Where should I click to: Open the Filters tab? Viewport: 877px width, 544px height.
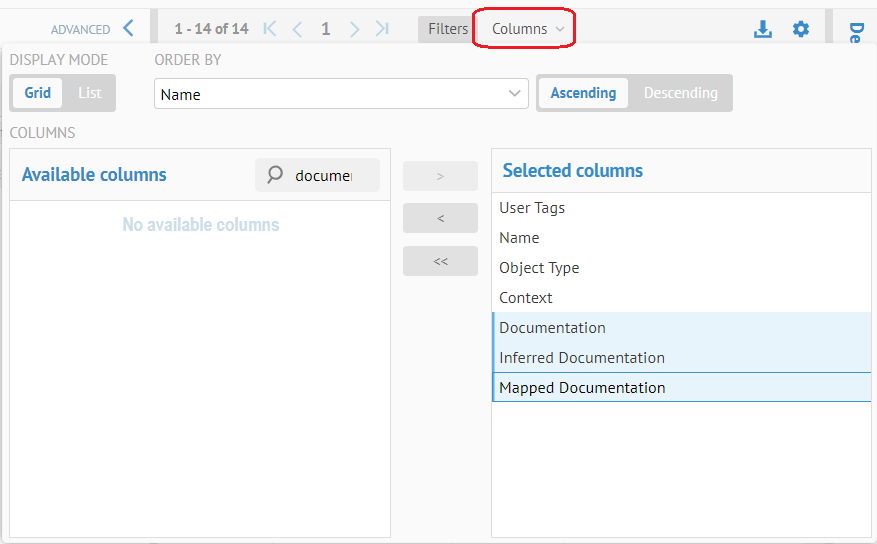click(447, 29)
